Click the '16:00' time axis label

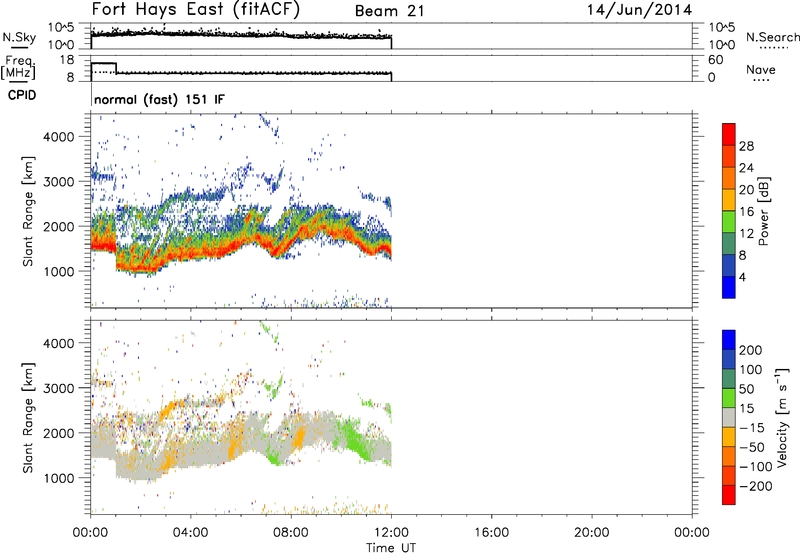click(x=491, y=533)
